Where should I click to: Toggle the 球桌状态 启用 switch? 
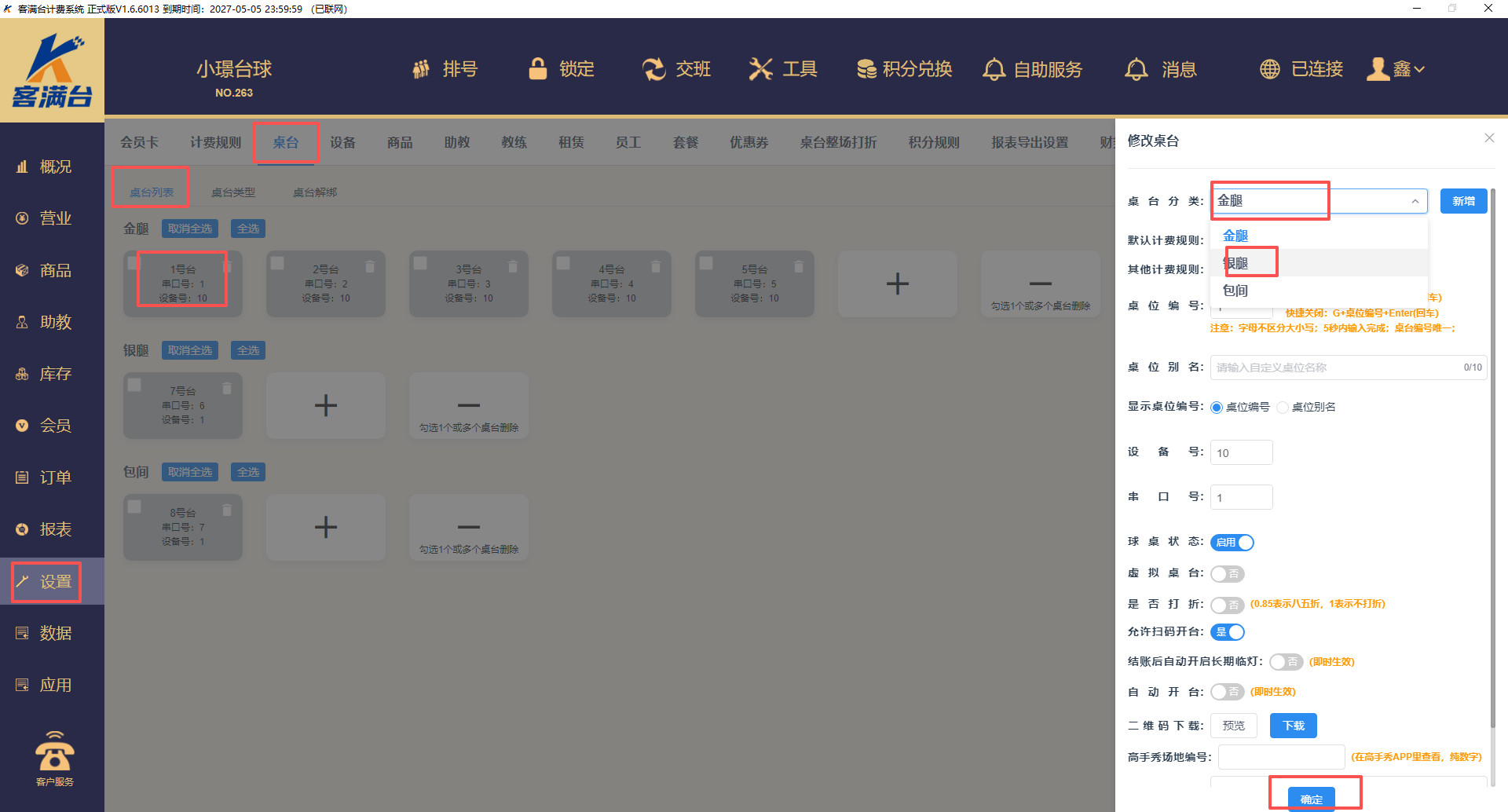point(1232,543)
